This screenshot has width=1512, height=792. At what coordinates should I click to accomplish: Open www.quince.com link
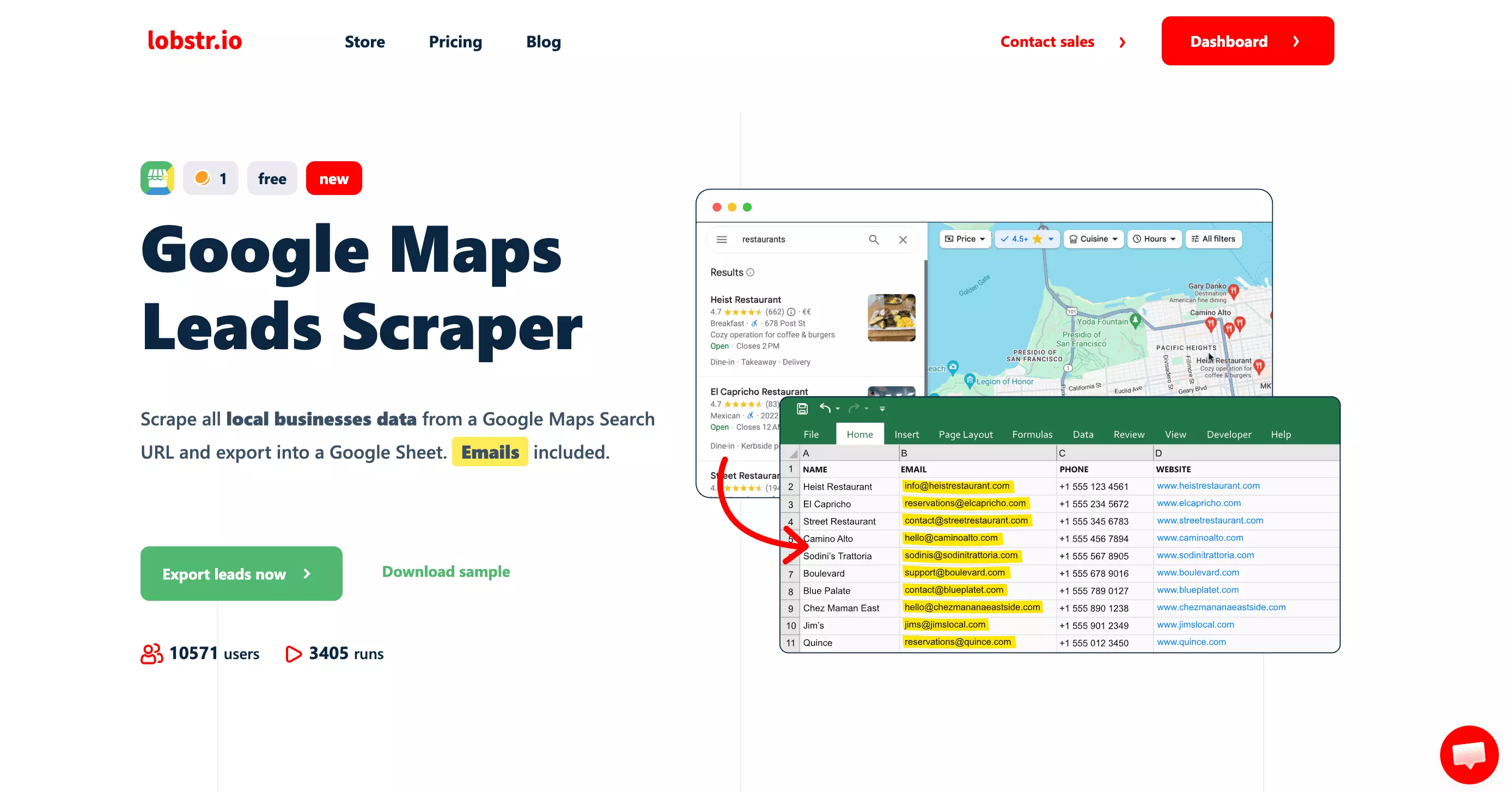[1191, 642]
